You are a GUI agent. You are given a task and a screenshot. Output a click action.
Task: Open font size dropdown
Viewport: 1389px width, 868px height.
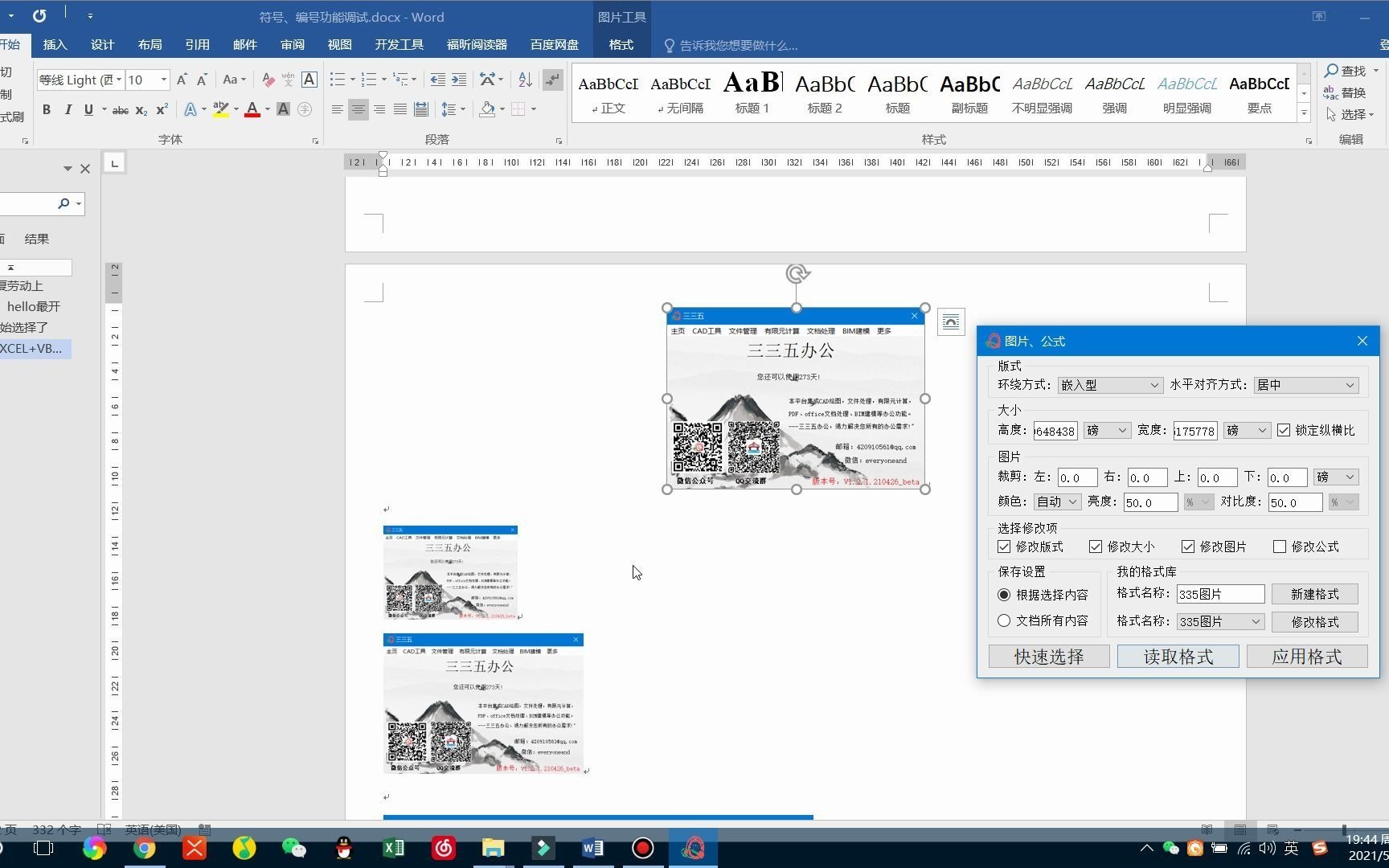pyautogui.click(x=164, y=80)
